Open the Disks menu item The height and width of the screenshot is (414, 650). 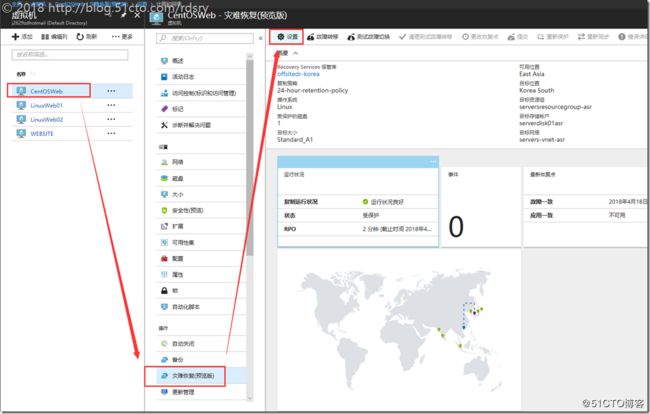click(201, 178)
